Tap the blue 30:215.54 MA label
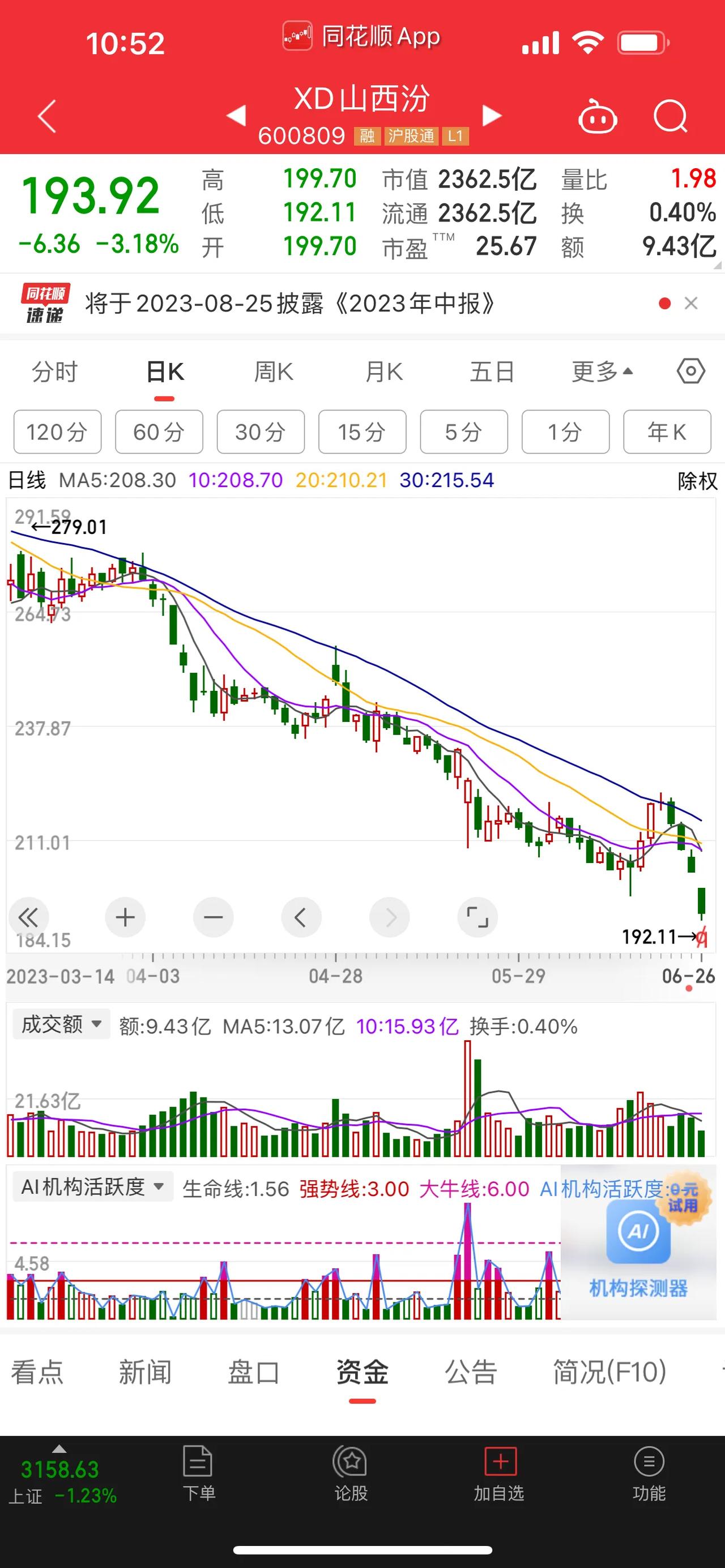Image resolution: width=725 pixels, height=1568 pixels. point(447,480)
